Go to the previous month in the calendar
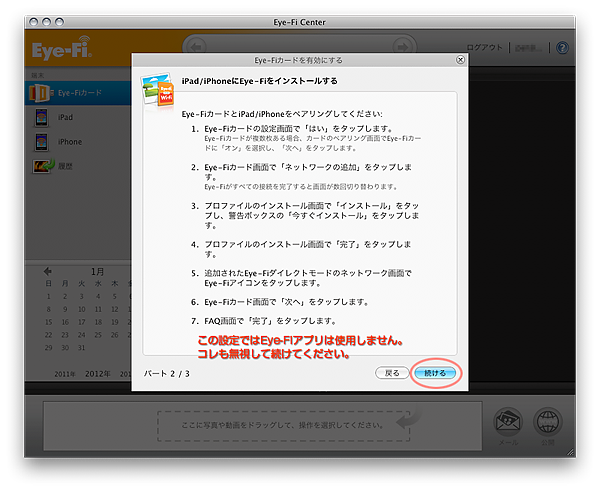The image size is (600, 491). [47, 271]
